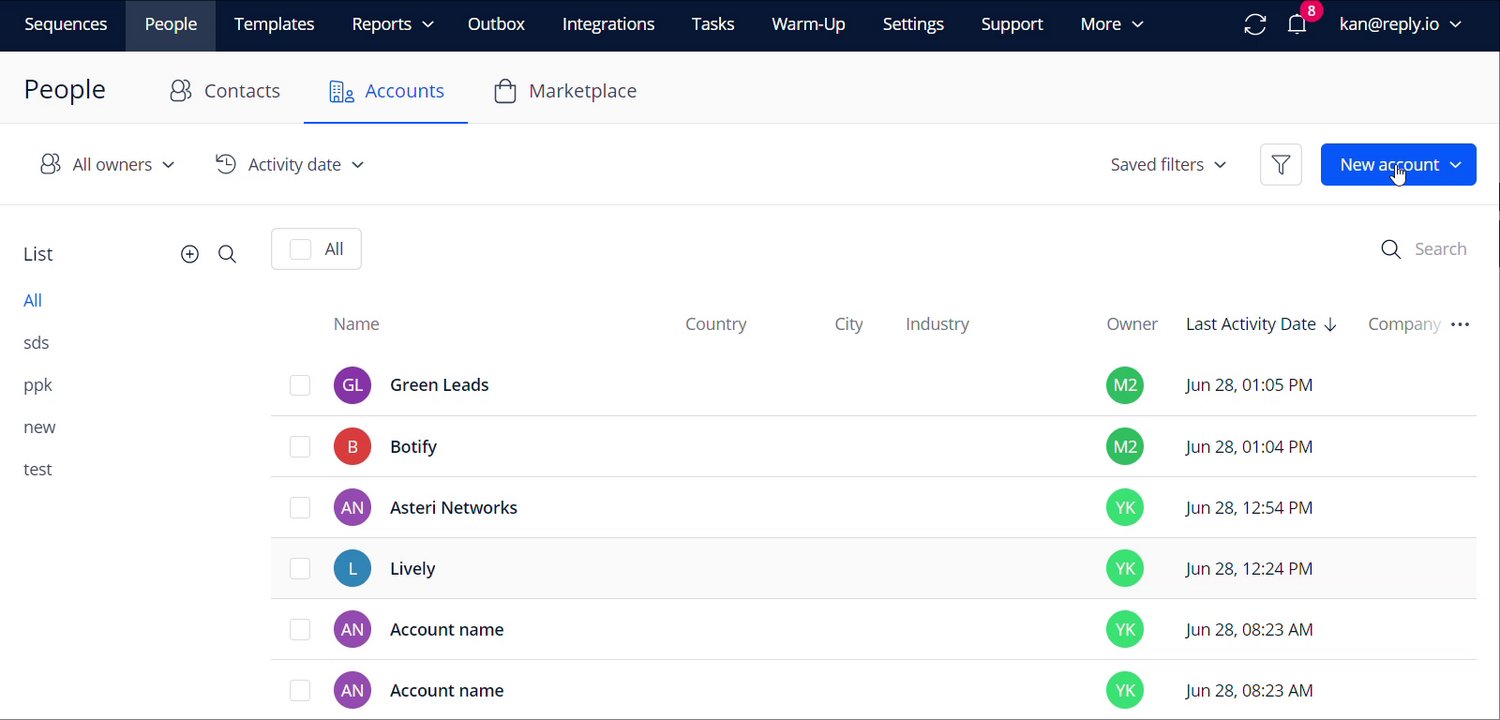Select the All list filter
Viewport: 1500px width, 720px height.
tap(33, 301)
